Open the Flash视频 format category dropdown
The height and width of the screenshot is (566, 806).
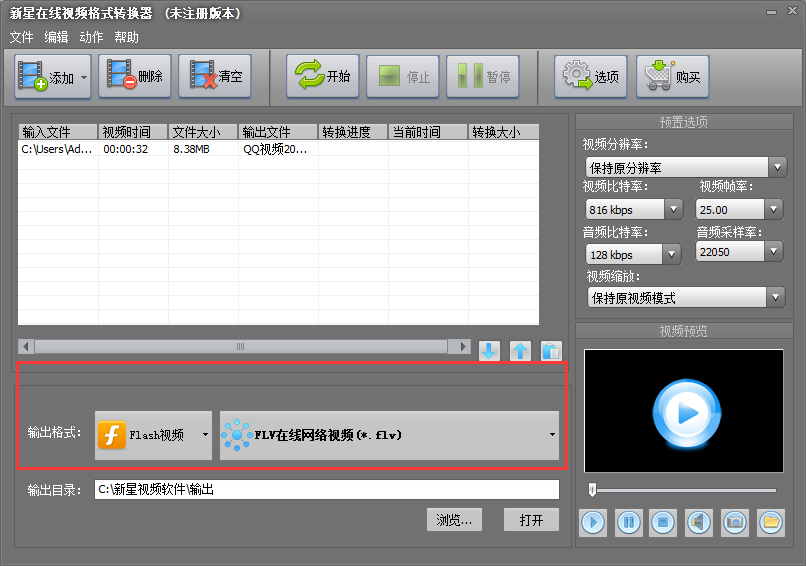pyautogui.click(x=153, y=435)
